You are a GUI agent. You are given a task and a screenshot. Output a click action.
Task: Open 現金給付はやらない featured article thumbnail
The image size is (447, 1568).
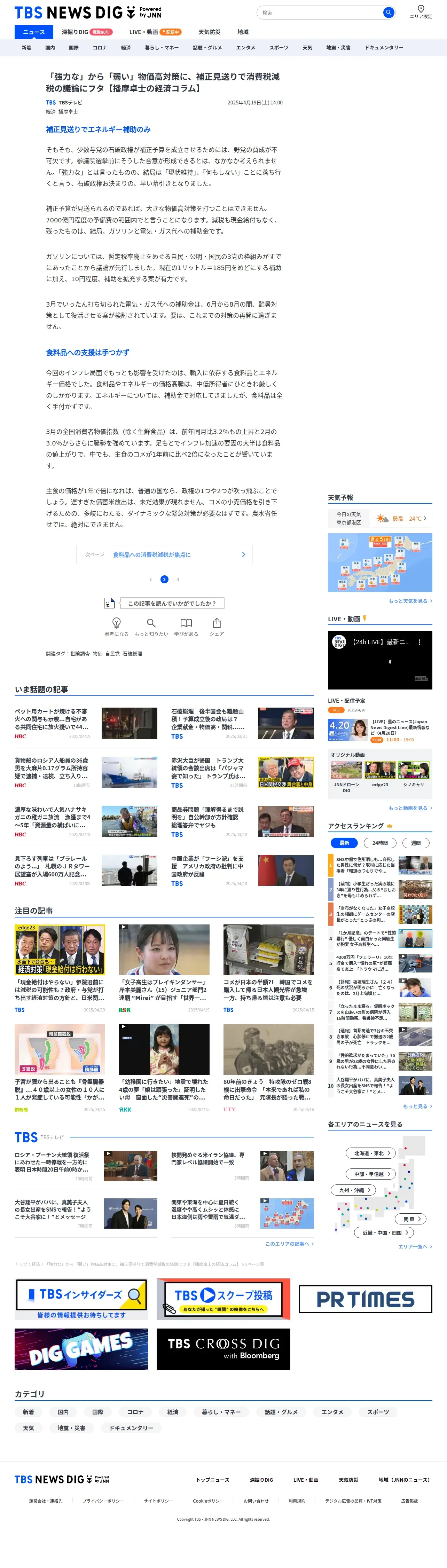tap(60, 950)
